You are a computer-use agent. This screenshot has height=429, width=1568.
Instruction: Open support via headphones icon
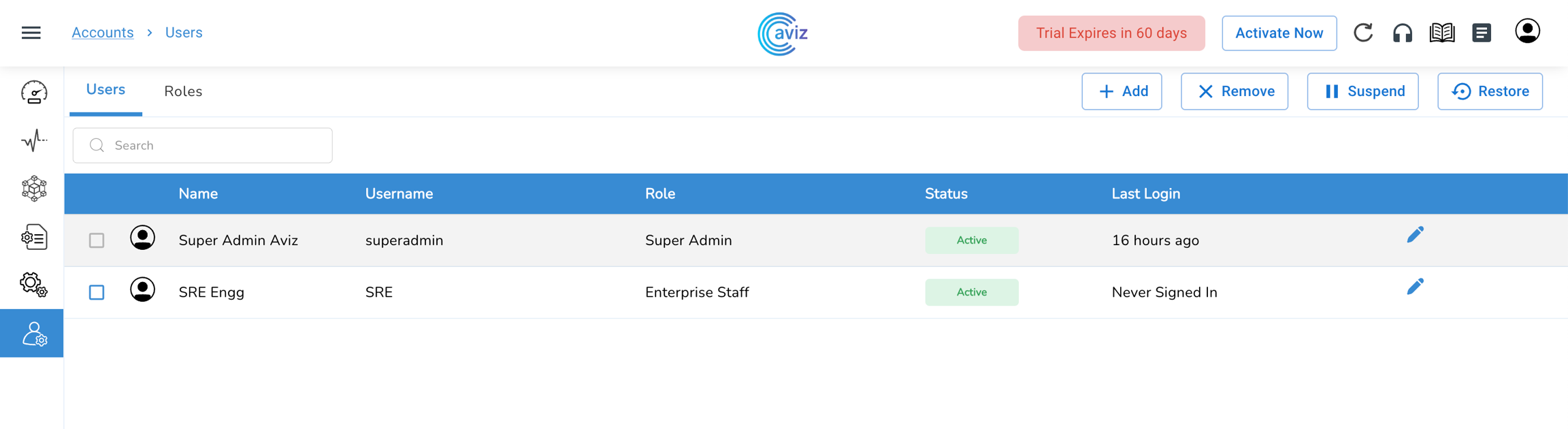pos(1402,33)
